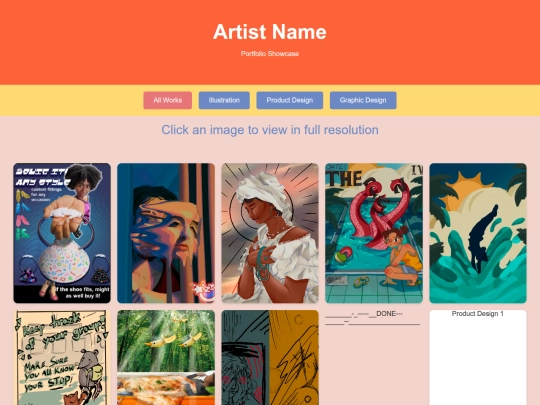This screenshot has height=405, width=540.
Task: Open the 'Keep track of your group' poster
Action: click(62, 357)
